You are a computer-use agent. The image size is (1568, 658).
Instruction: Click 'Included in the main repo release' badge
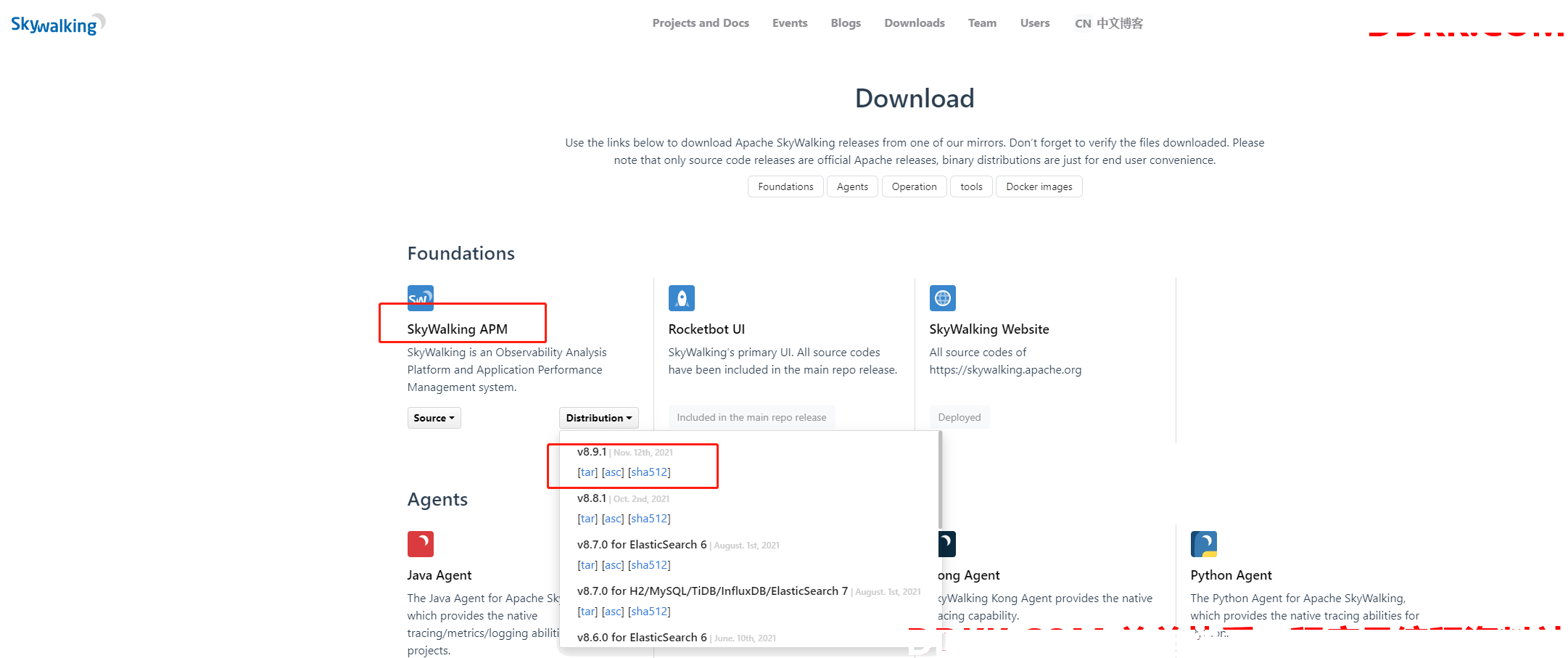(751, 417)
